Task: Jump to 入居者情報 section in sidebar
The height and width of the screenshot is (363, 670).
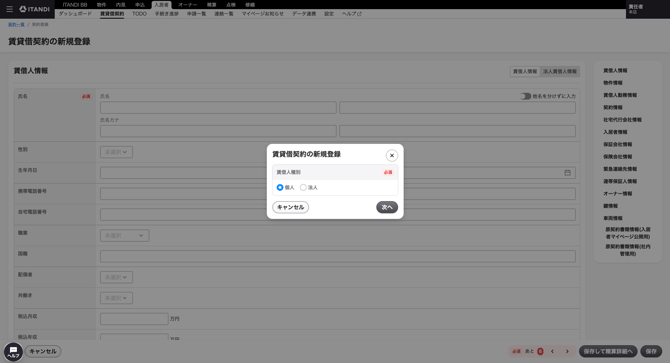Action: coord(615,132)
